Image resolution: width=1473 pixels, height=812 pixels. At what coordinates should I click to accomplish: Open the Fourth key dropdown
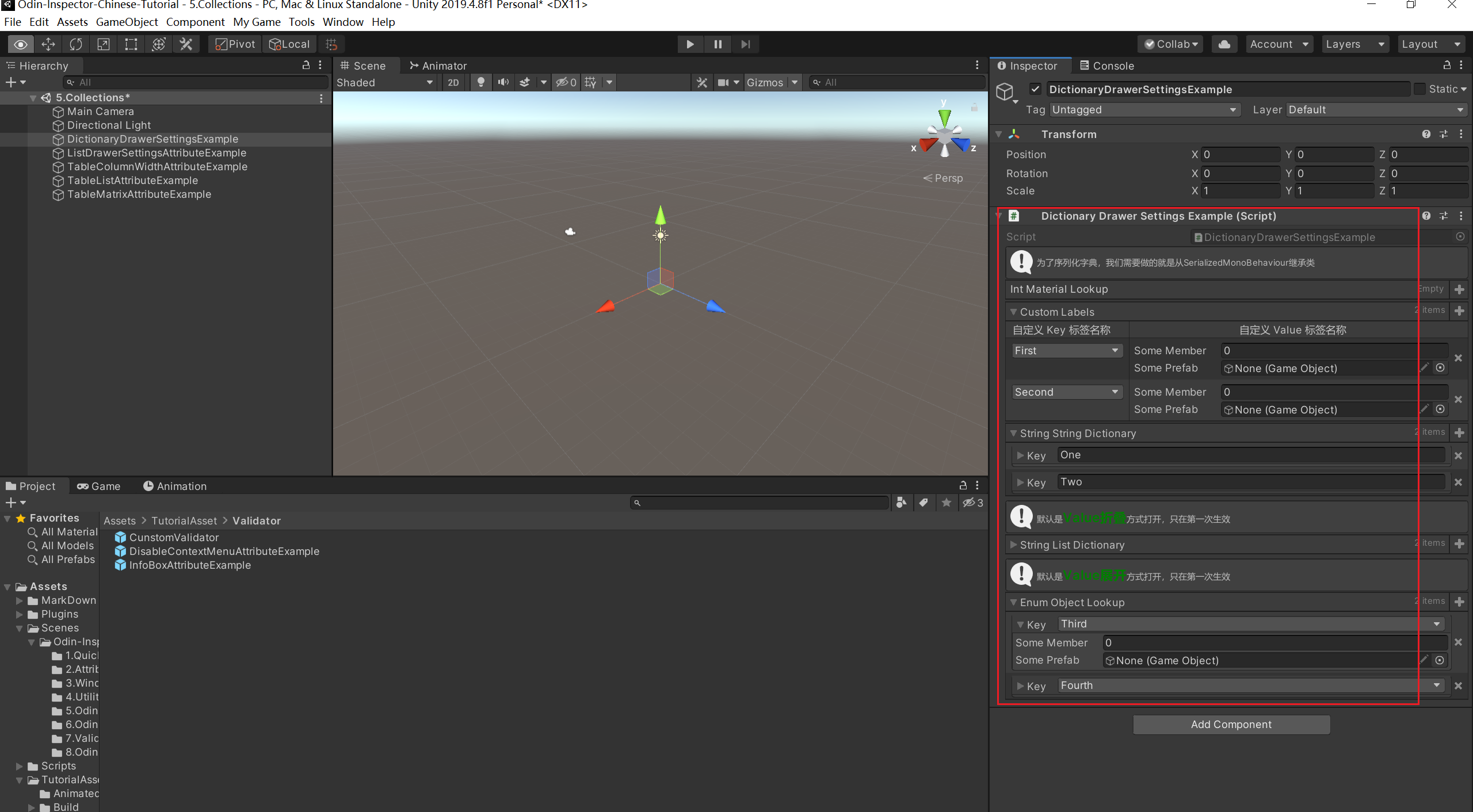point(1251,685)
